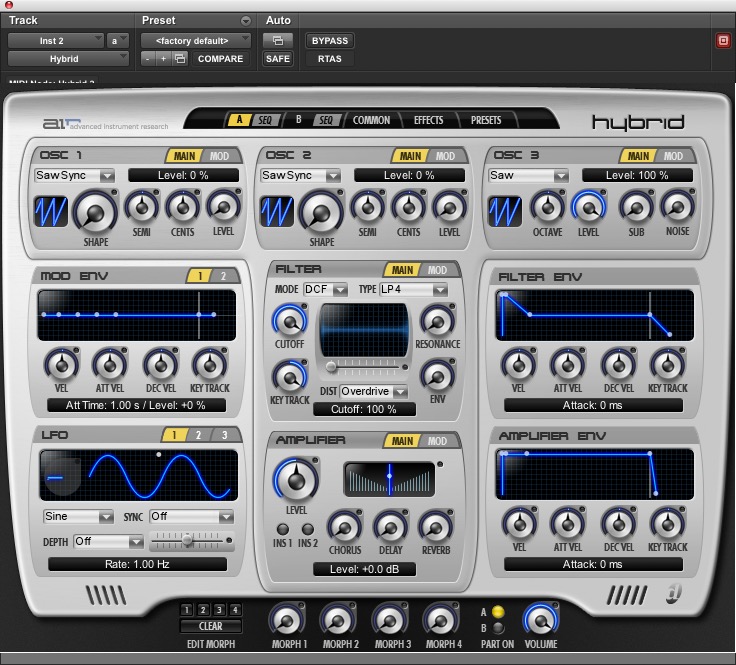Viewport: 736px width, 665px height.
Task: Toggle the INS 2 insert button
Action: [308, 529]
